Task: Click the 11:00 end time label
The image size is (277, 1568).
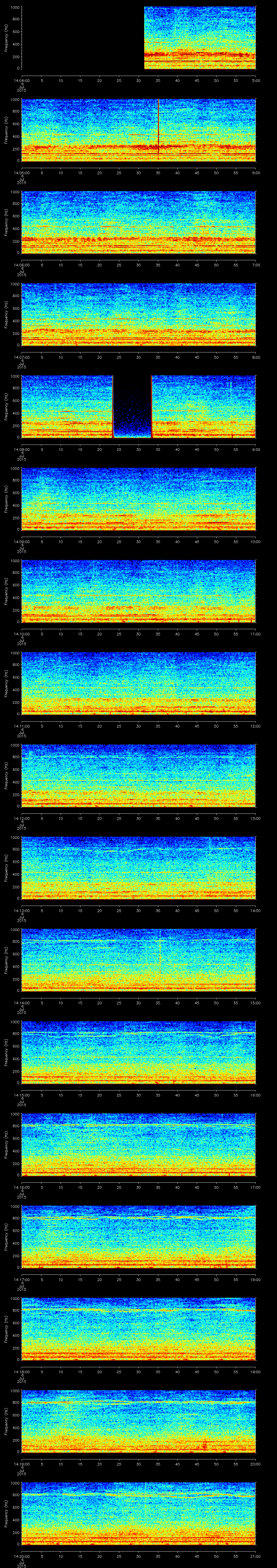Action: pos(255,634)
